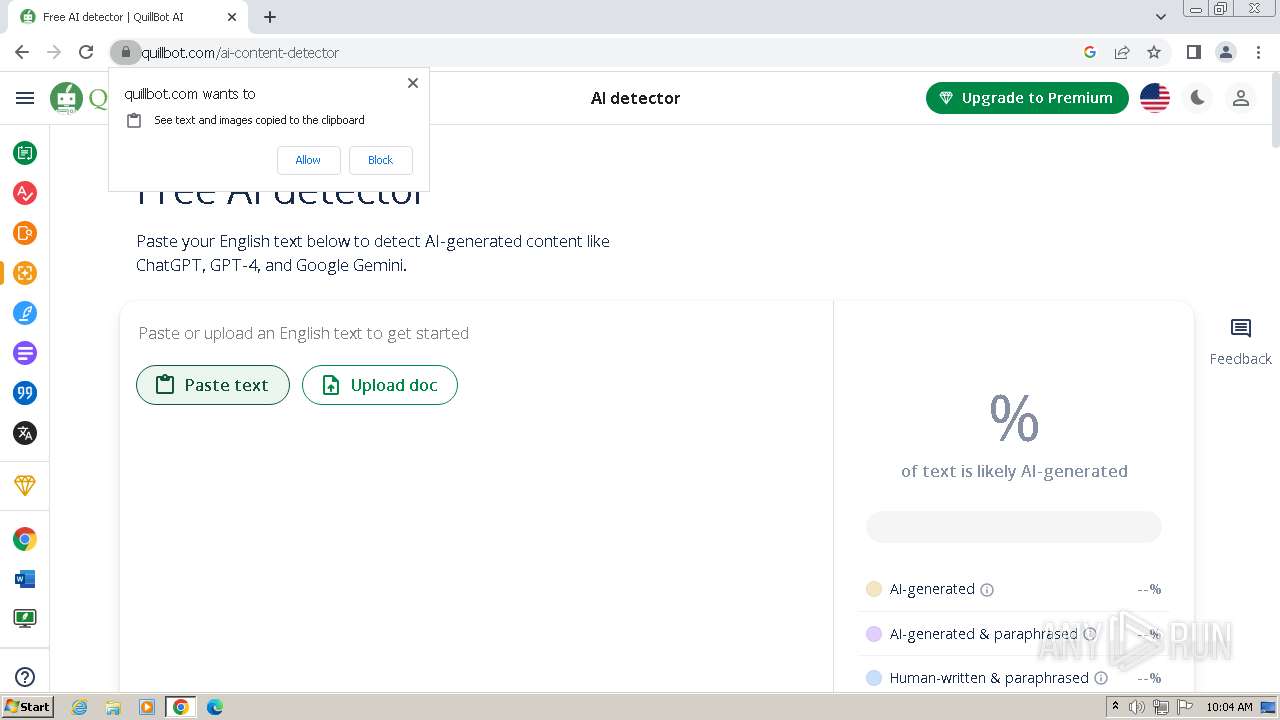Open Chrome three-dot menu
This screenshot has height=720, width=1280.
click(1259, 52)
